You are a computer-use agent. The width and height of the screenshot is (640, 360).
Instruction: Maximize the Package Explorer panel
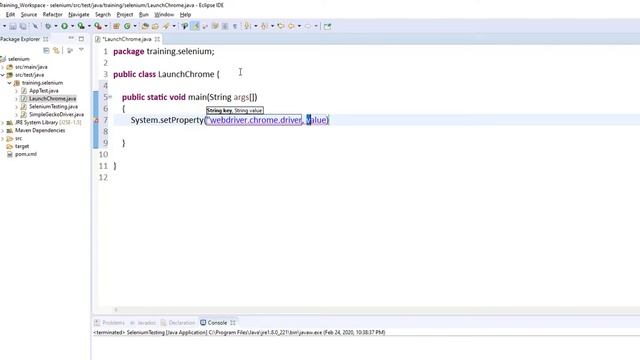coord(81,38)
